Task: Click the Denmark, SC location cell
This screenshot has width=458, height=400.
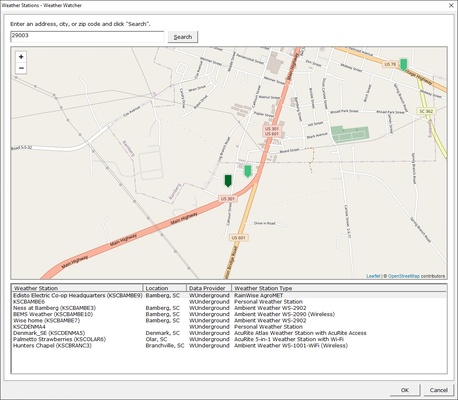Action: (x=162, y=333)
